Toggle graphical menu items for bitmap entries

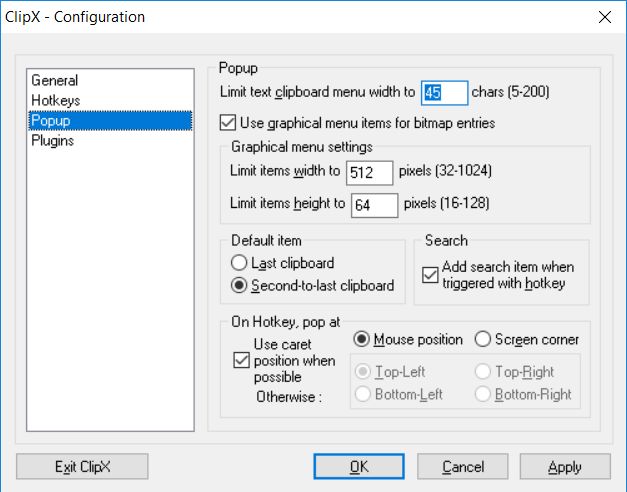(228, 124)
